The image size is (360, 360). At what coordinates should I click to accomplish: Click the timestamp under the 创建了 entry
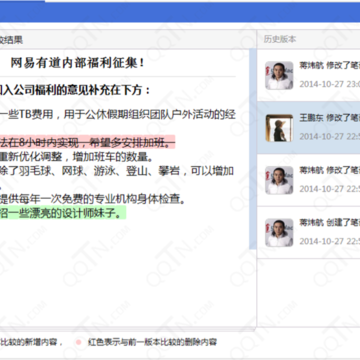[x=330, y=241]
